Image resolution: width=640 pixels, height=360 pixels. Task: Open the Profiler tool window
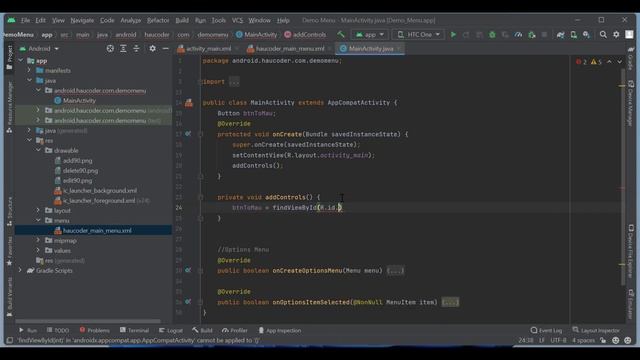coord(235,330)
